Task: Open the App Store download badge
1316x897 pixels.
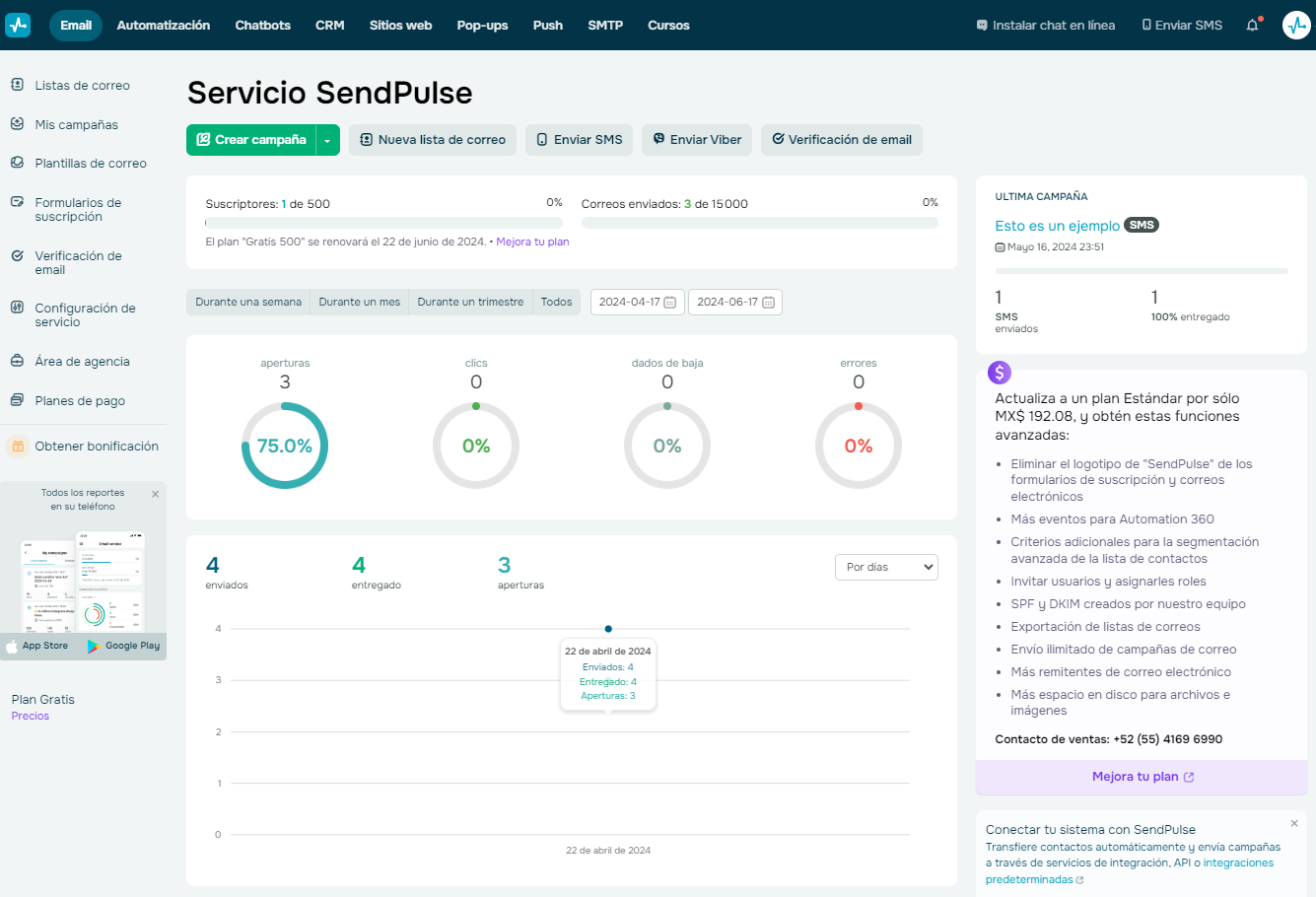Action: (37, 646)
